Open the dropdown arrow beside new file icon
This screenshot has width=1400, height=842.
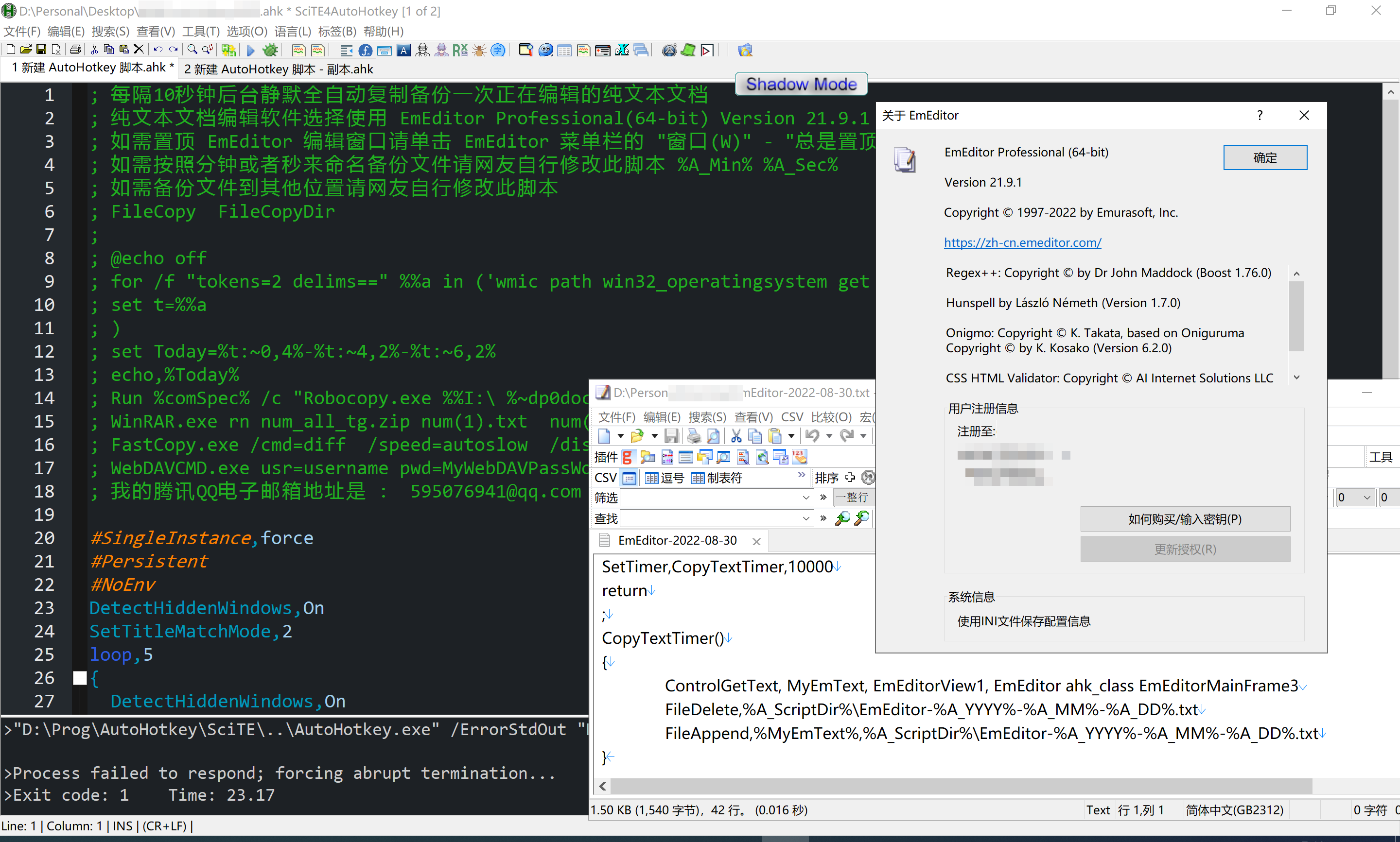pyautogui.click(x=620, y=436)
